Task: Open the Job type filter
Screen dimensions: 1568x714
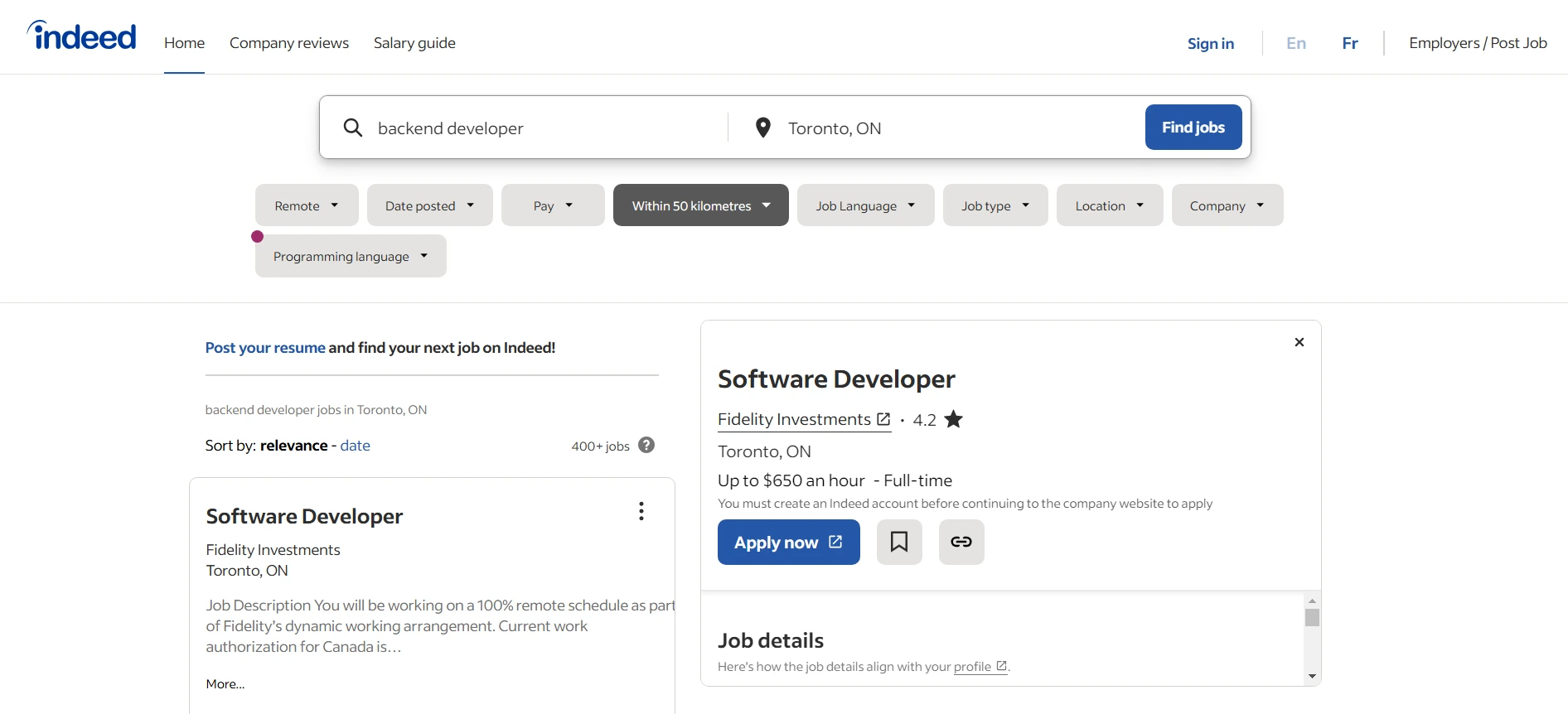Action: tap(995, 205)
